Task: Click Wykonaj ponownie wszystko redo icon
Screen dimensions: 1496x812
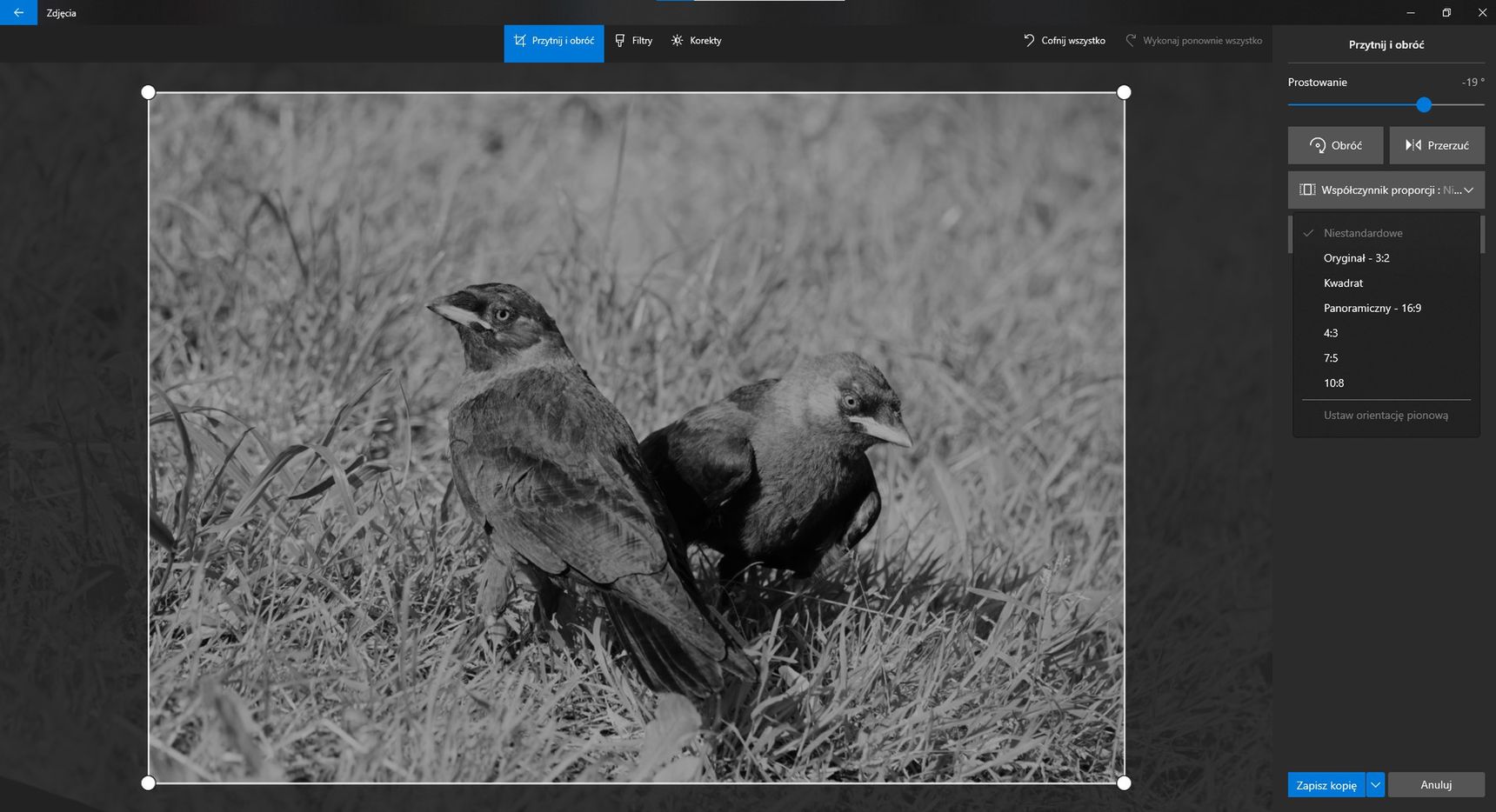Action: [1131, 41]
